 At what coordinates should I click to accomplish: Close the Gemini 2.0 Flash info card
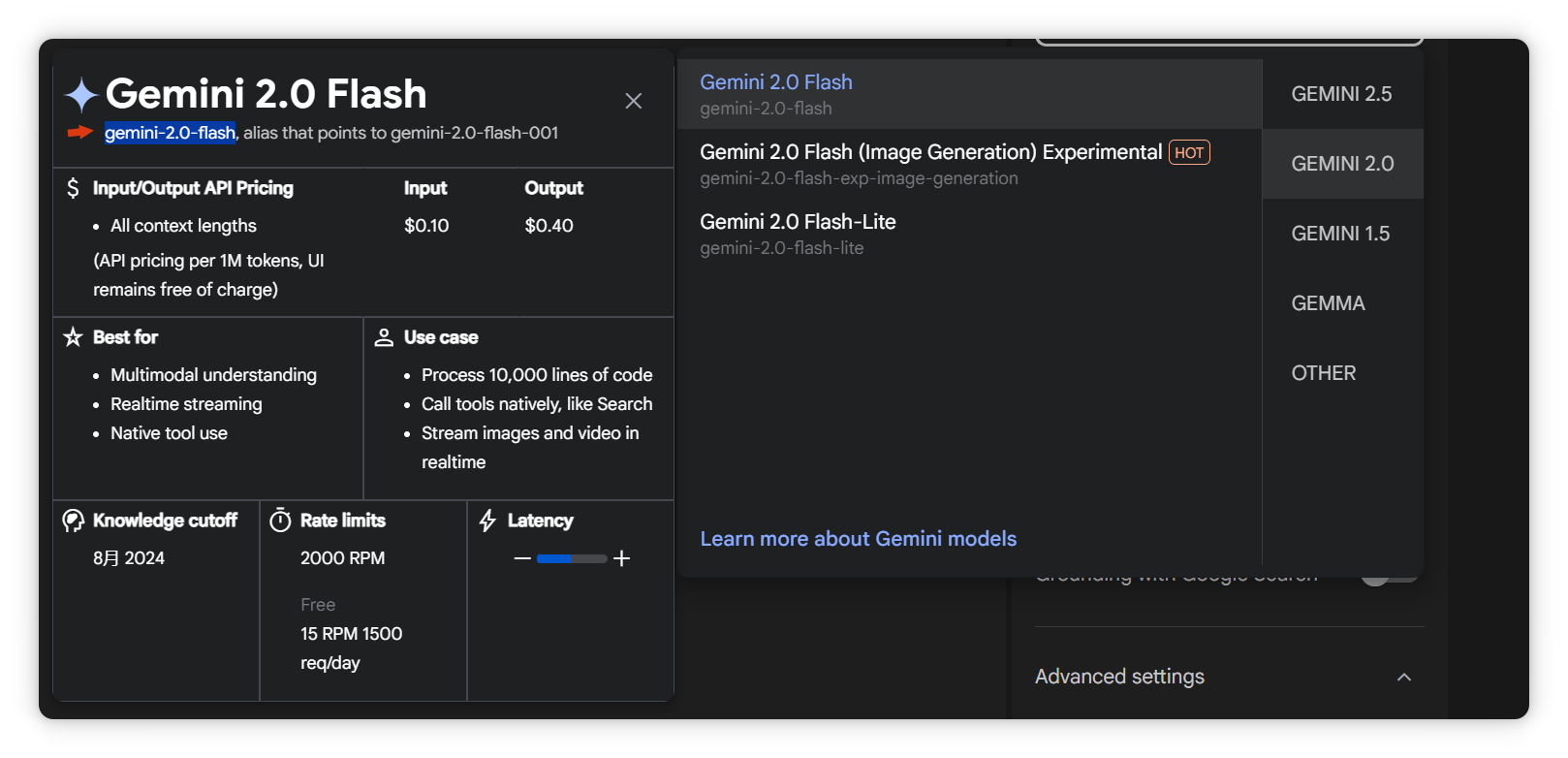634,101
